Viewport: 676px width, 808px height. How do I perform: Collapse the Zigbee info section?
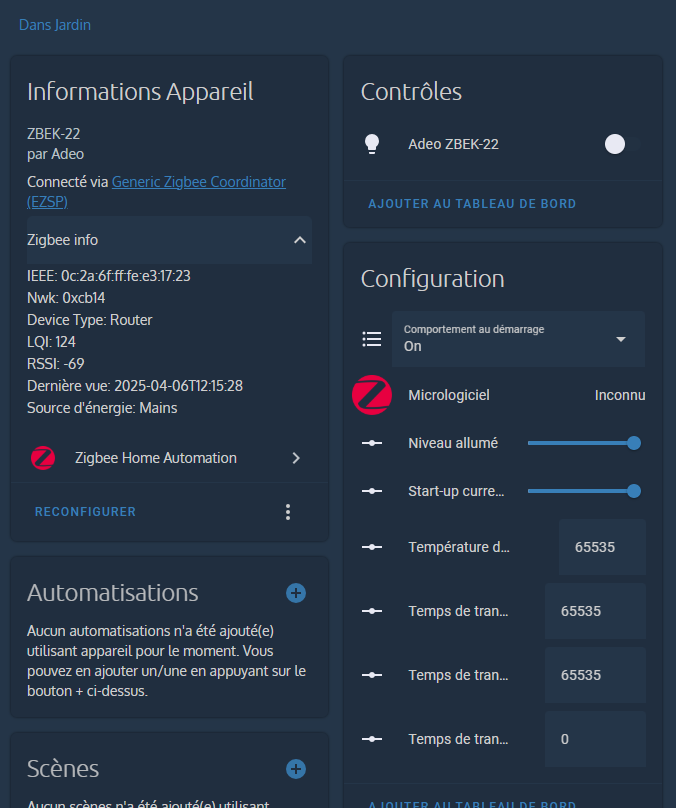click(299, 240)
